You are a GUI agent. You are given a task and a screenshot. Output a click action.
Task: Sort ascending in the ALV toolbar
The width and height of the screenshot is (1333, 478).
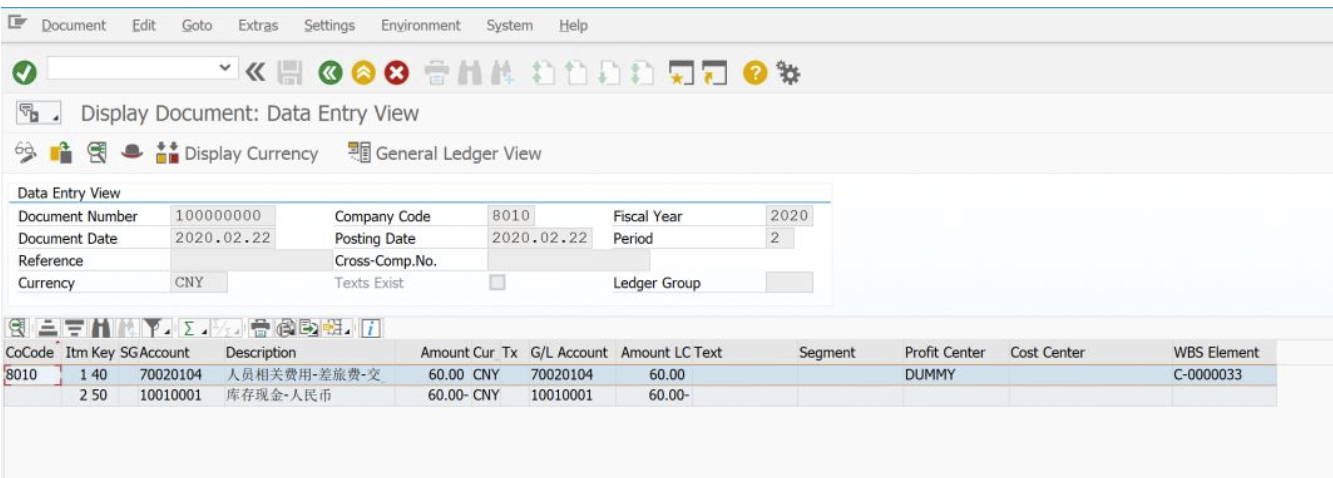pos(47,327)
